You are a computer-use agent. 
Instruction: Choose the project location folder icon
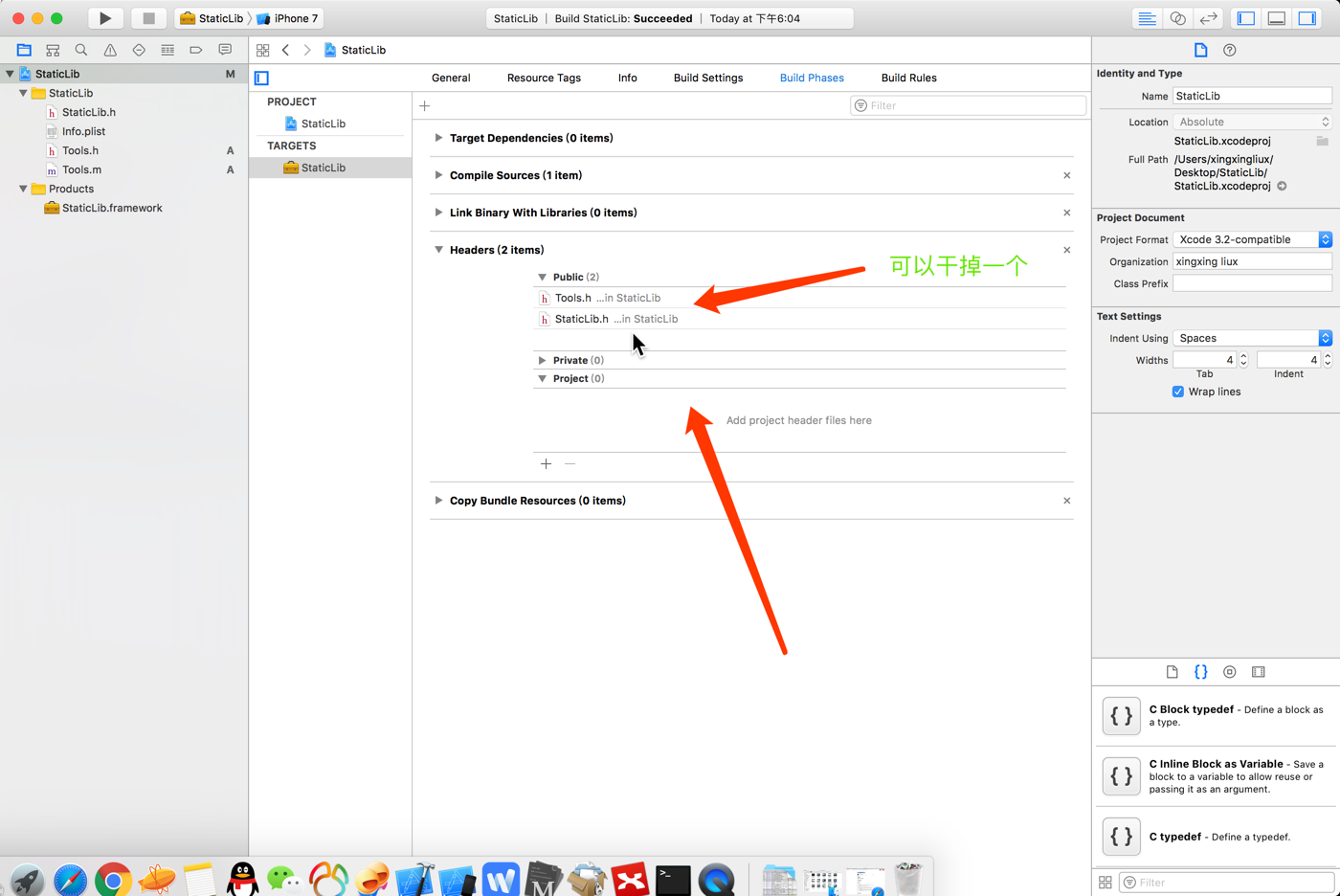(1322, 141)
